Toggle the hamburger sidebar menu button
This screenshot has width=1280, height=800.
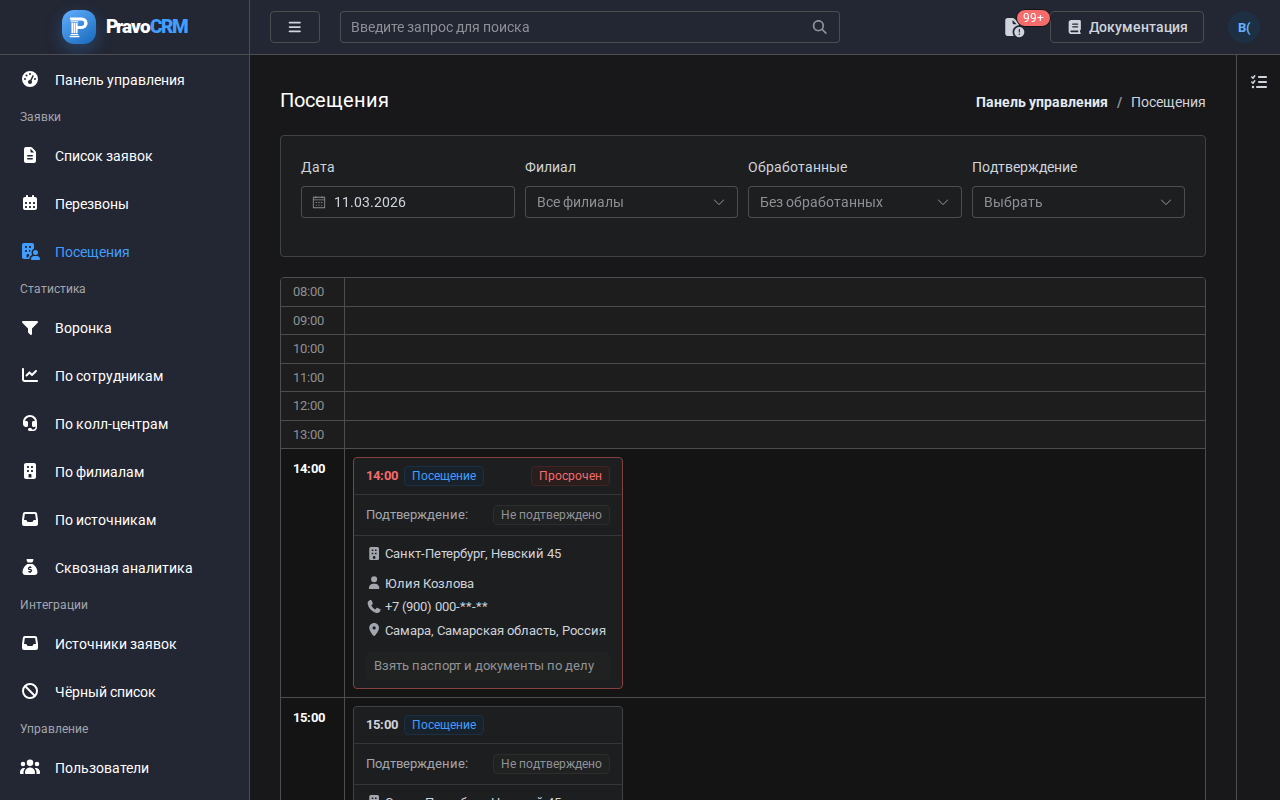click(295, 27)
